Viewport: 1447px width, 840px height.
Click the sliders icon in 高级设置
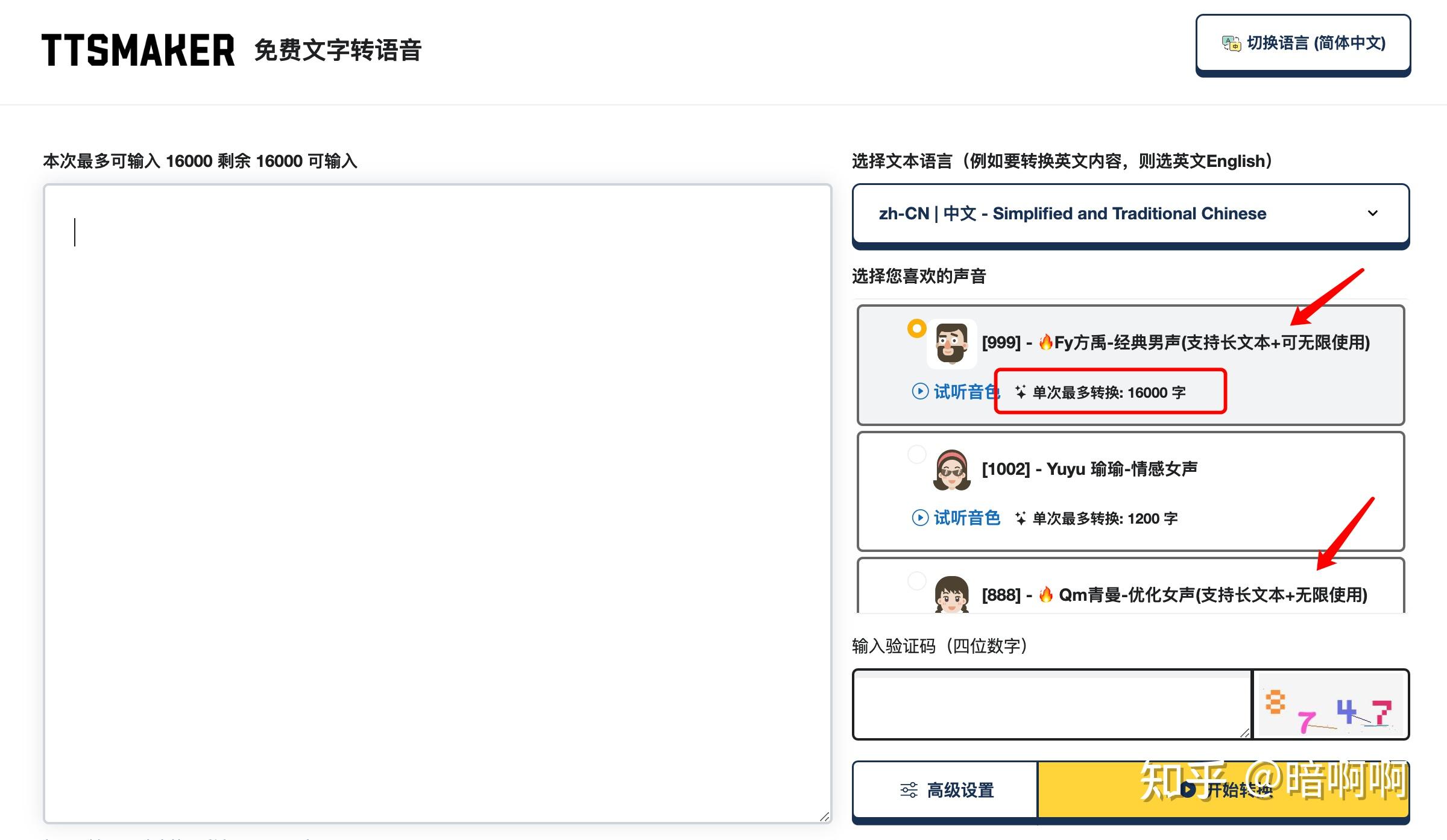tap(909, 789)
